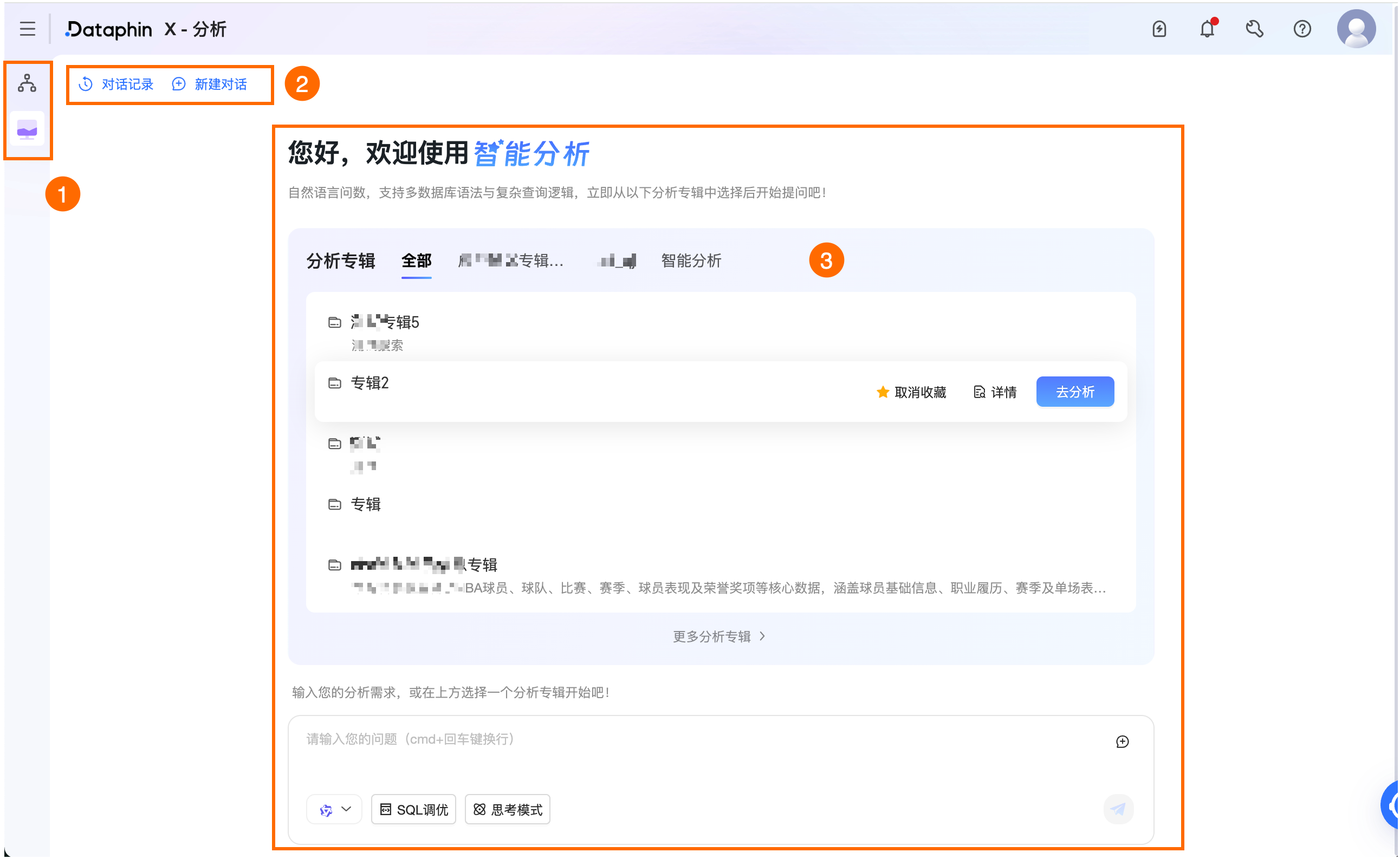The image size is (1400, 859).
Task: Toggle SQL调优 mode
Action: coord(413,809)
